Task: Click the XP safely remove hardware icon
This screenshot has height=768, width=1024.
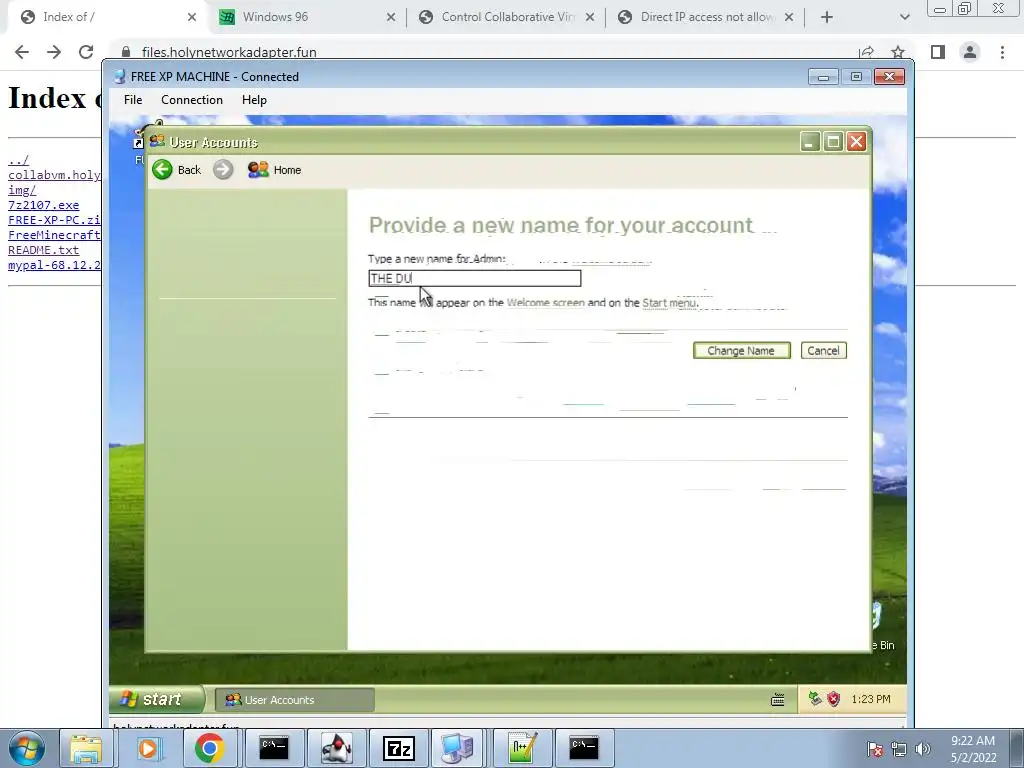Action: coord(814,699)
